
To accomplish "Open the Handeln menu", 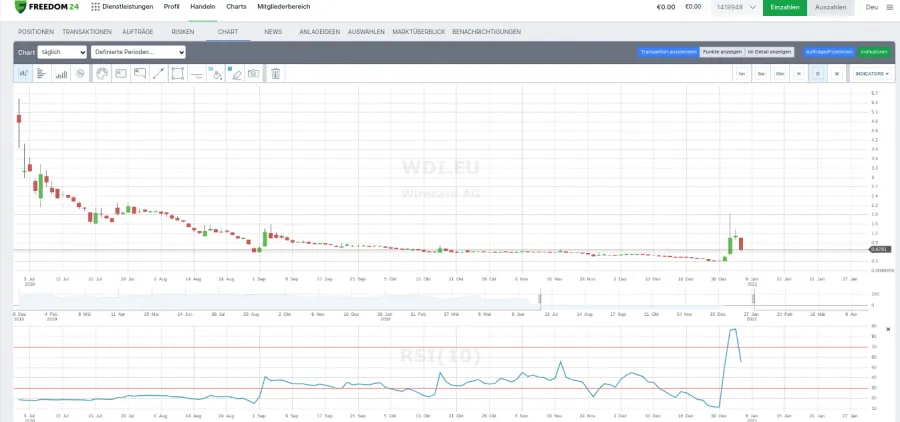I will pos(203,7).
